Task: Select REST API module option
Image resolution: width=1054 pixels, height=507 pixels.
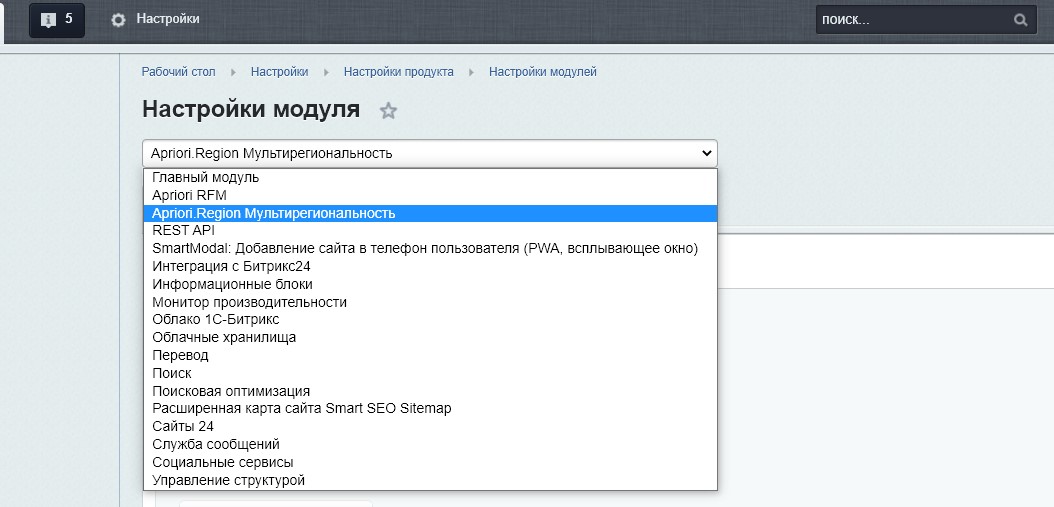Action: (183, 230)
